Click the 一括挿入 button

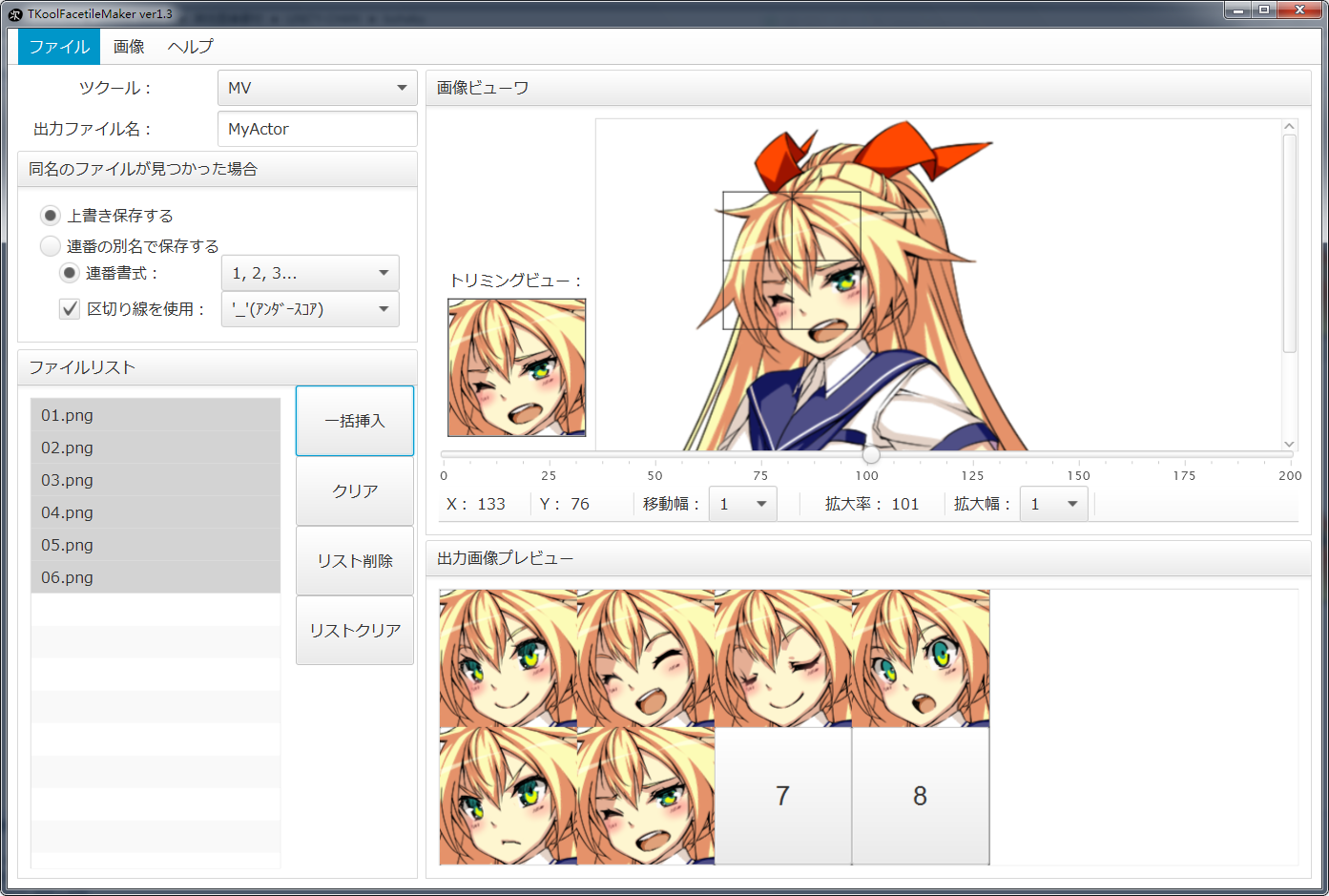pos(355,421)
